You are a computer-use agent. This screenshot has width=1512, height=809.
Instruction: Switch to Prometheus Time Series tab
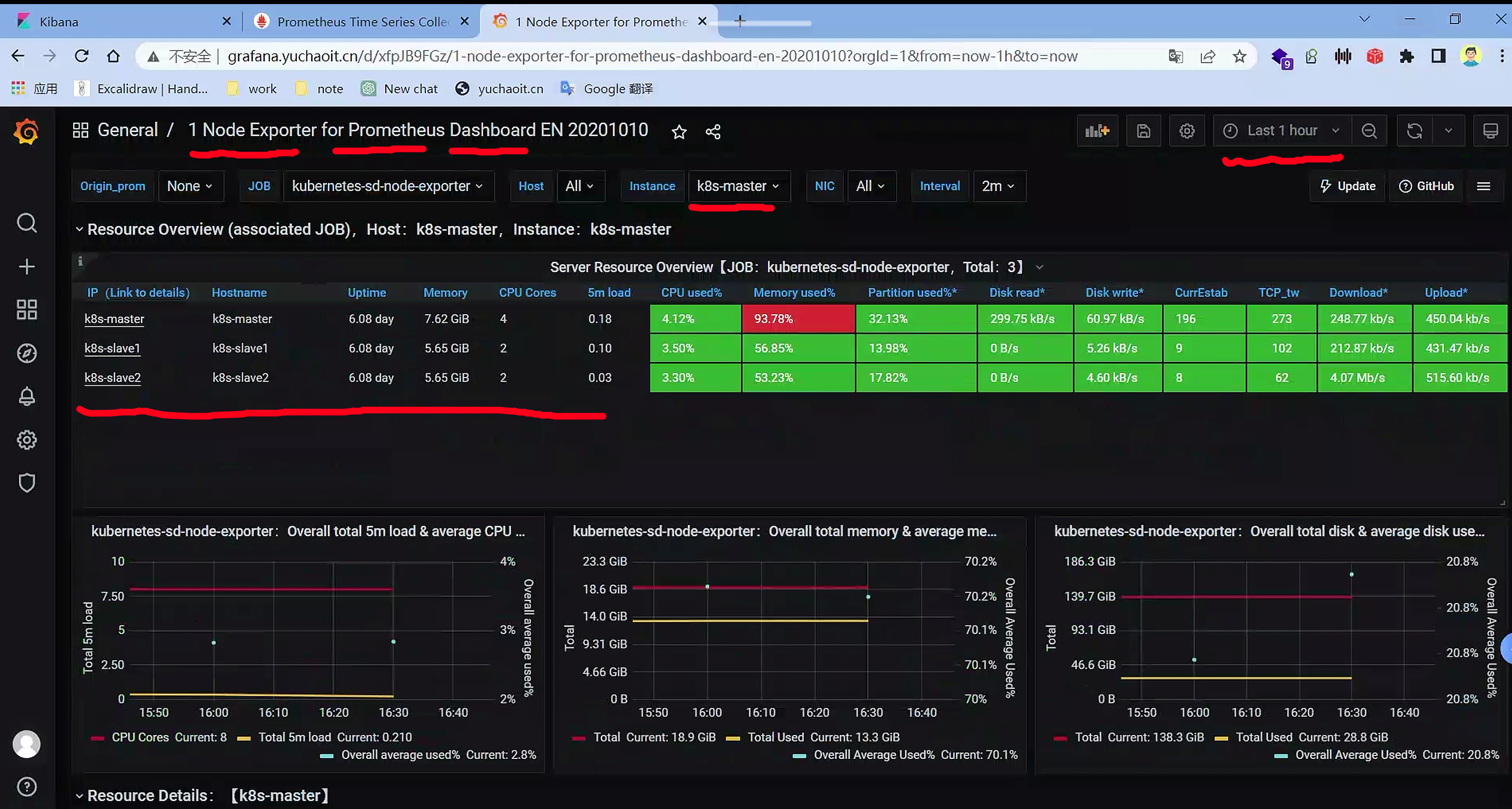[x=362, y=22]
